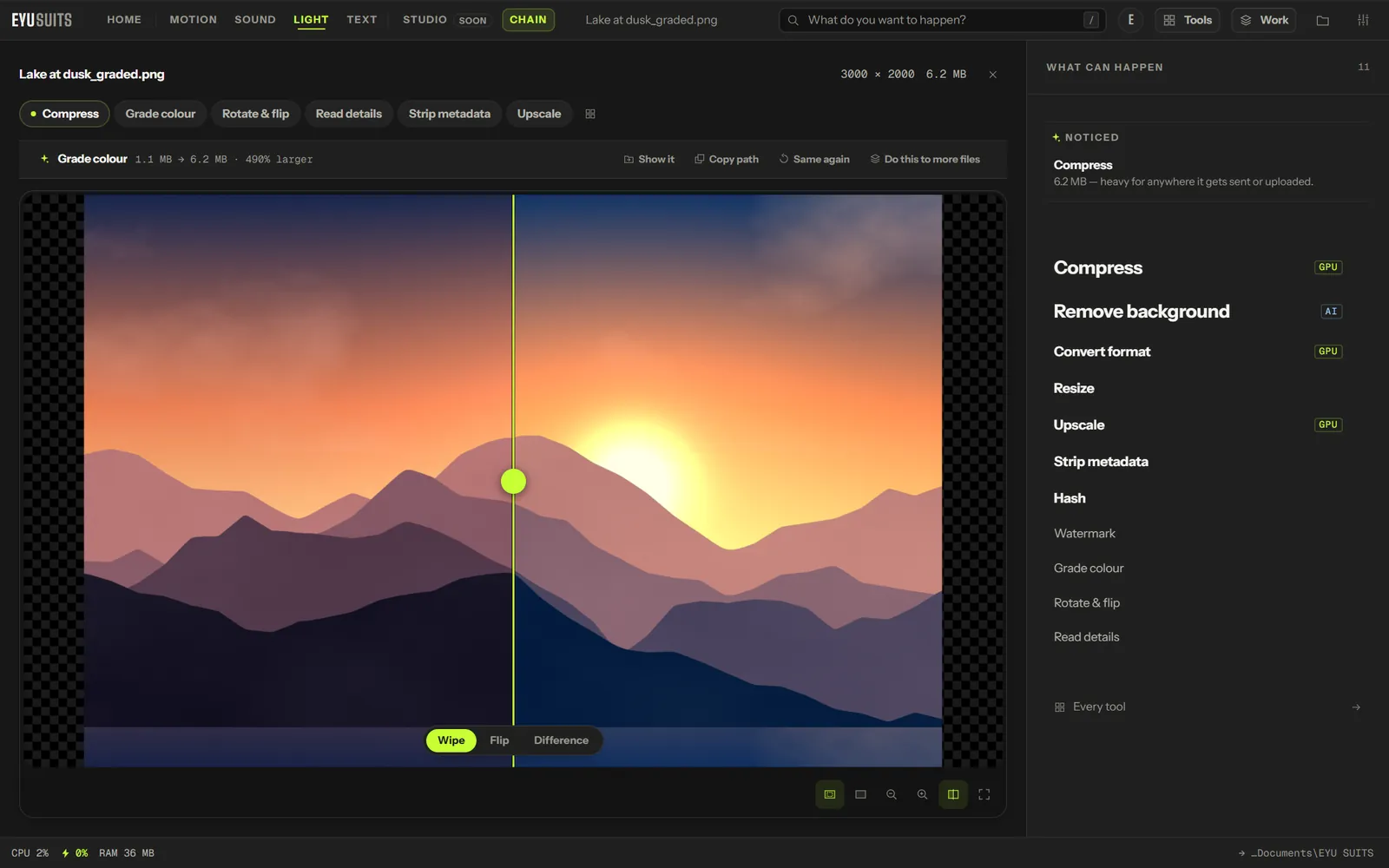
Task: Open the CHAIN mode button
Action: point(528,20)
